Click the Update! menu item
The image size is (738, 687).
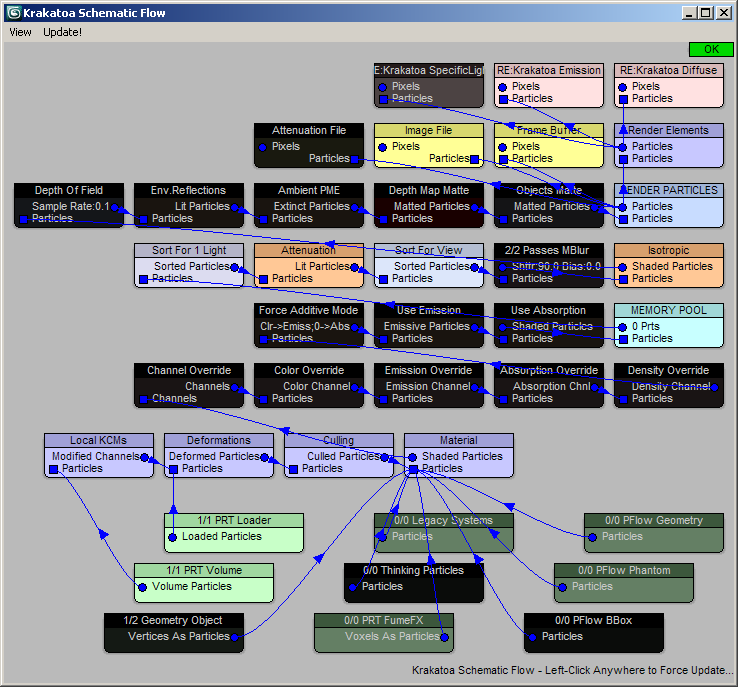click(x=62, y=32)
